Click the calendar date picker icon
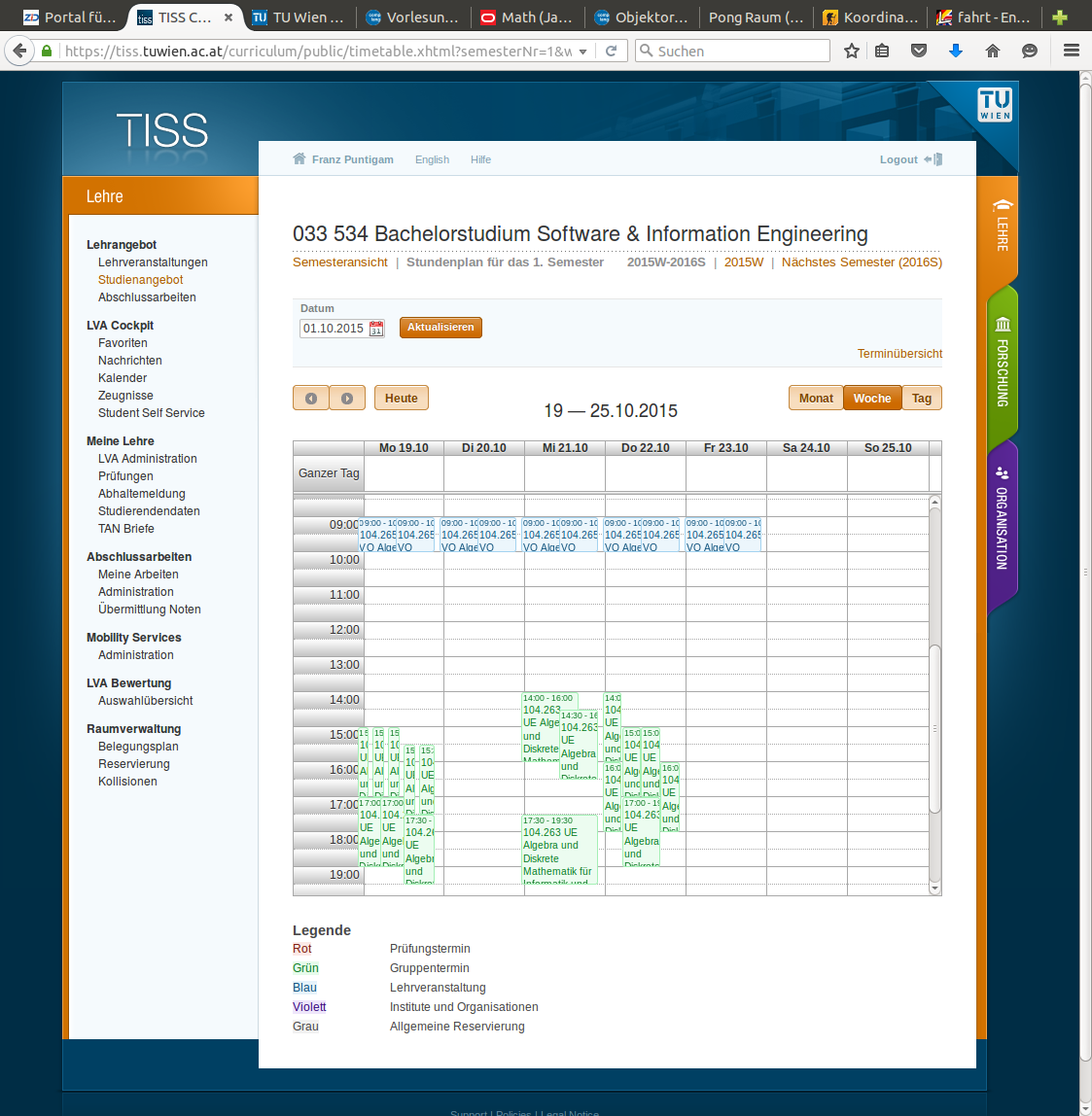Image resolution: width=1092 pixels, height=1116 pixels. pos(376,329)
